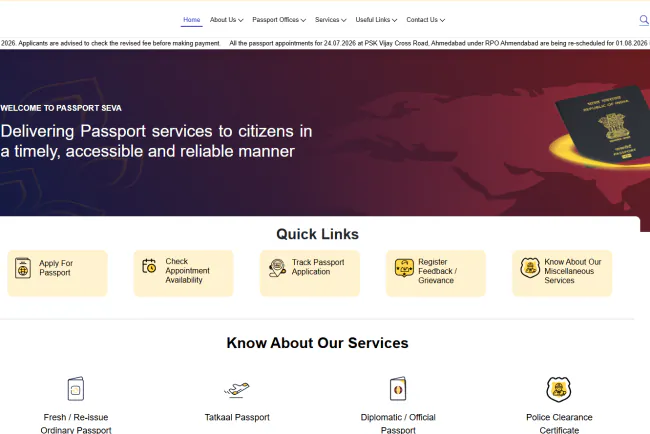Viewport: 650px width, 434px height.
Task: Open Register Feedback / Grievance quick link
Action: click(436, 273)
